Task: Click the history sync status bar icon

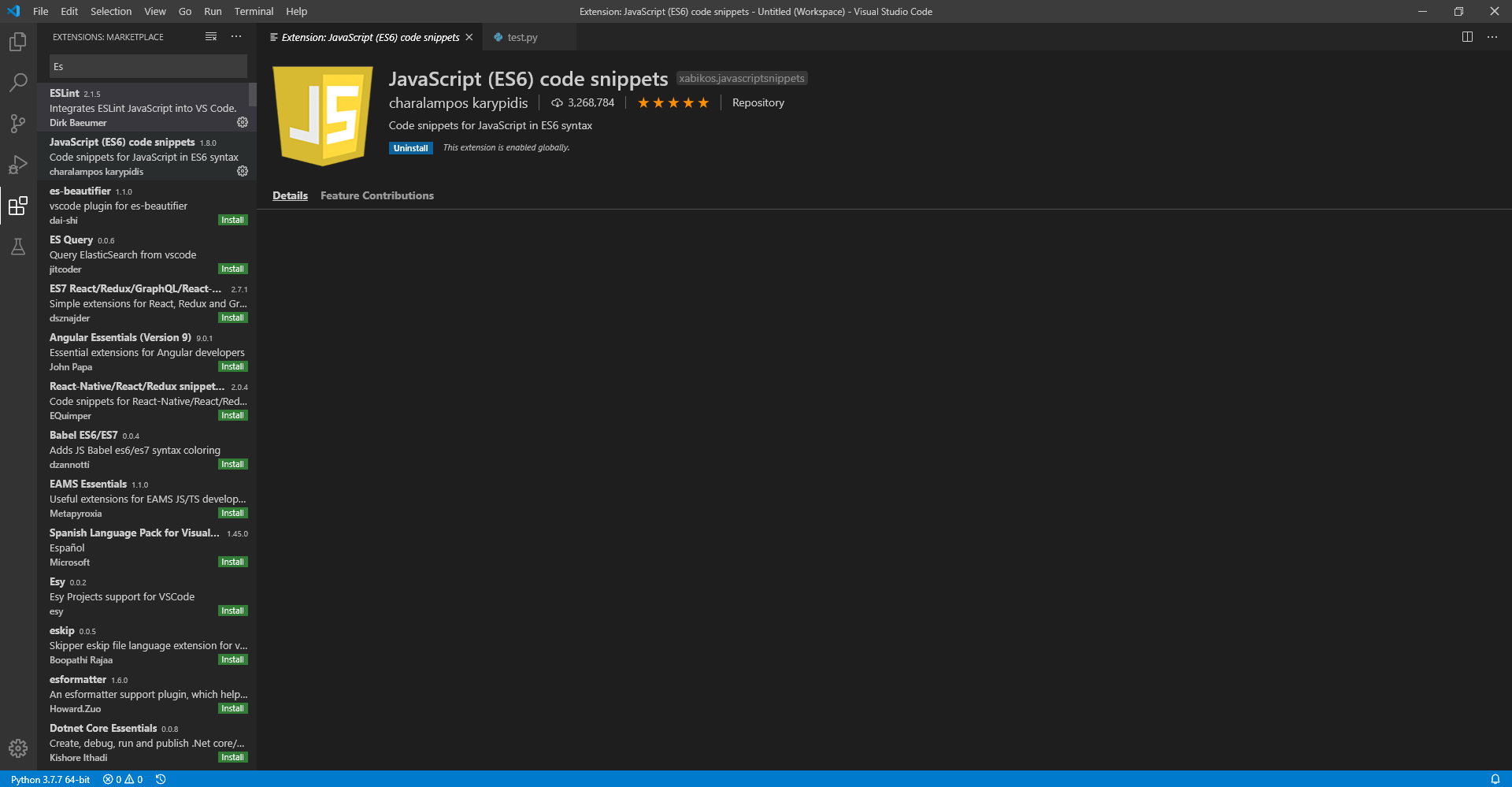Action: [x=161, y=779]
